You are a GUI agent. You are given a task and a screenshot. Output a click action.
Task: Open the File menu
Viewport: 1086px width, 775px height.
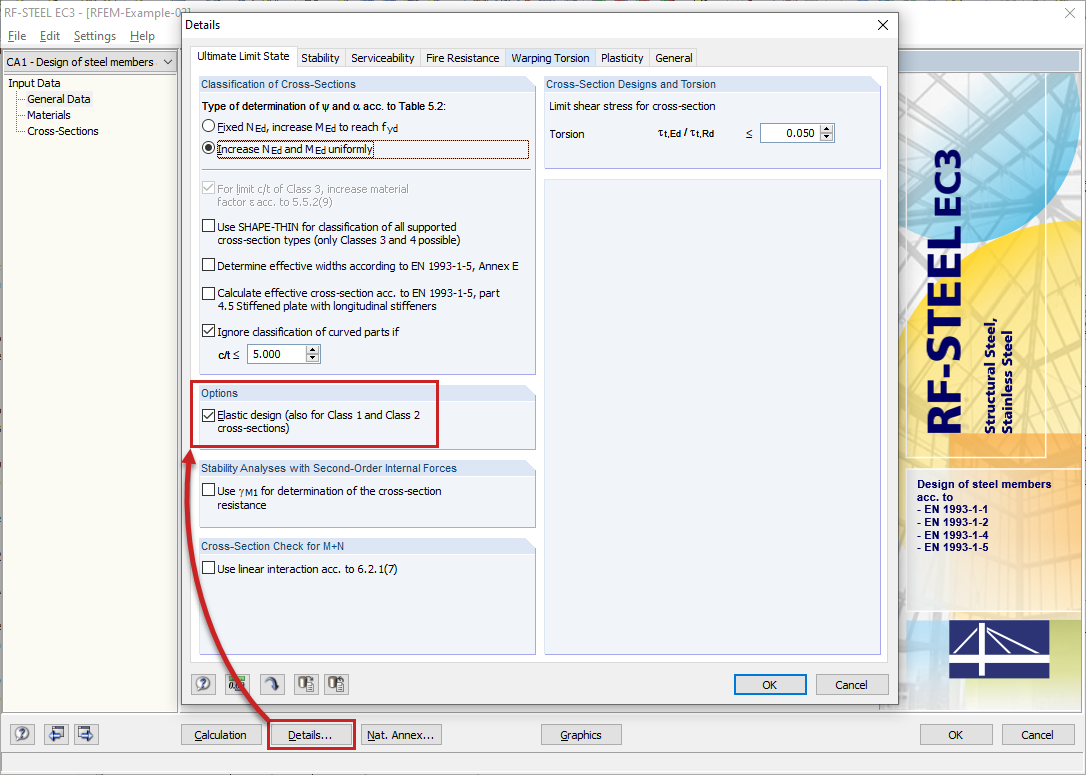tap(17, 36)
